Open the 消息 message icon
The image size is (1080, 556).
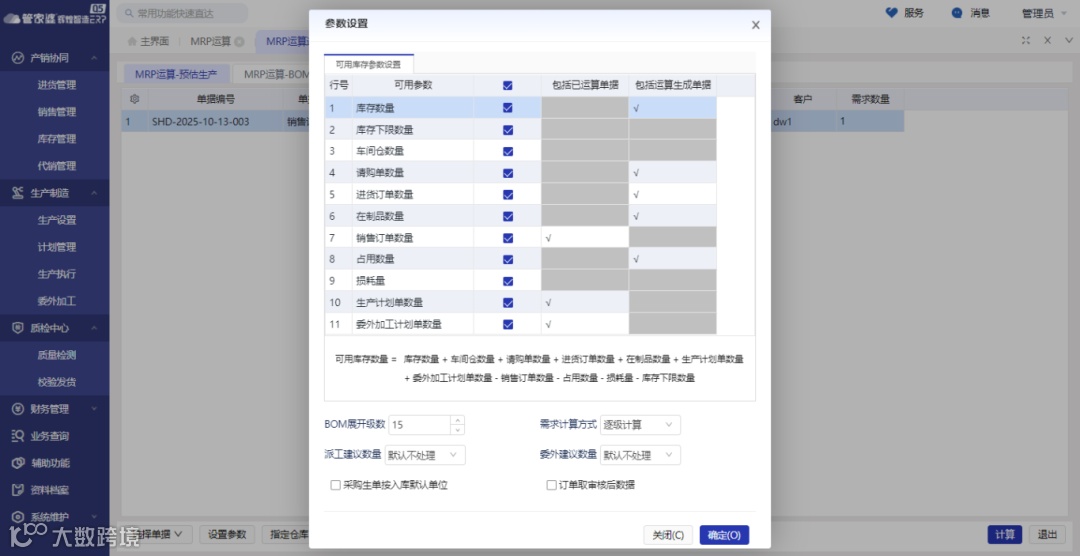point(957,12)
